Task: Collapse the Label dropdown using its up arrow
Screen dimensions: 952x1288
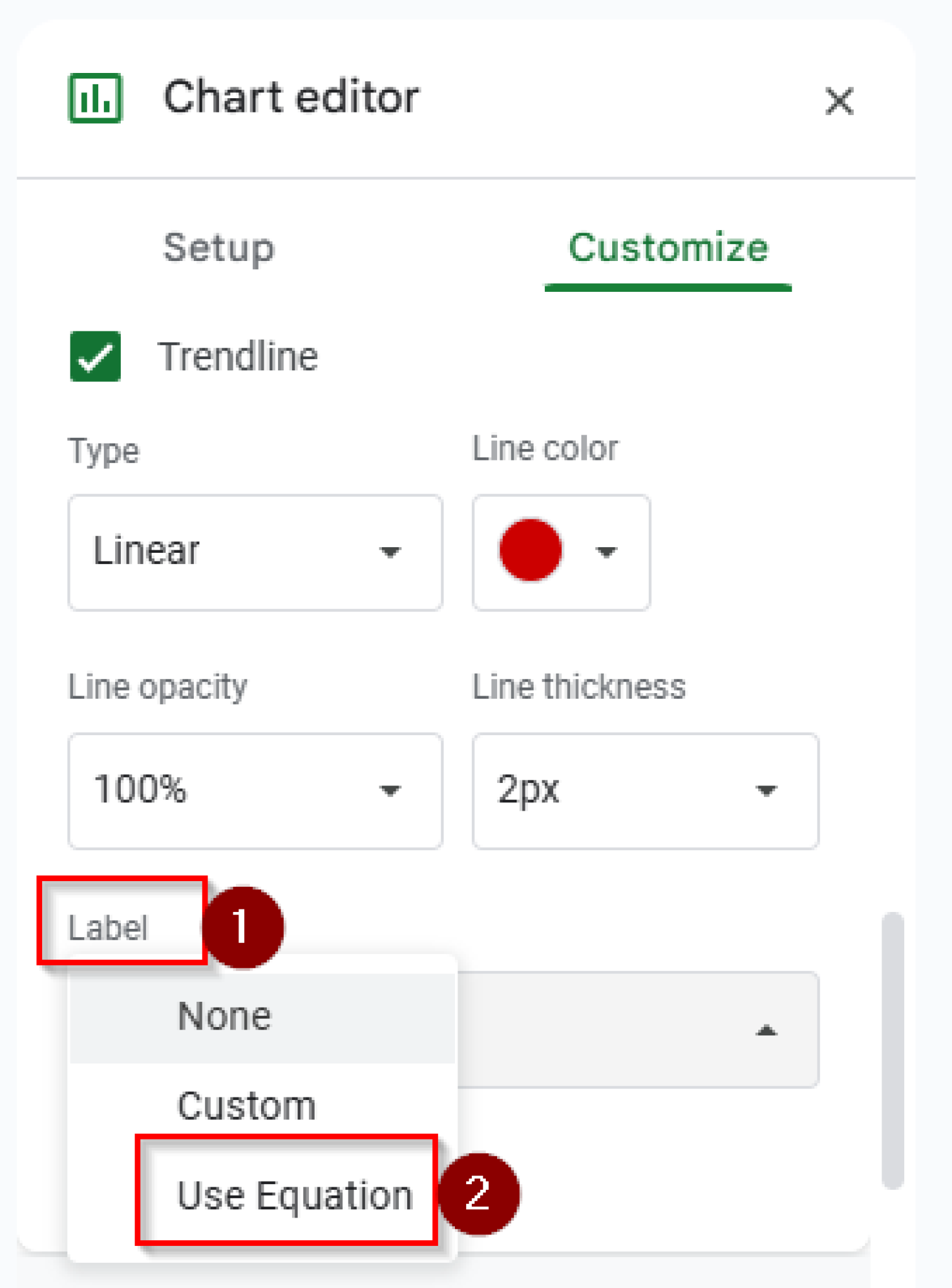Action: coord(766,1030)
